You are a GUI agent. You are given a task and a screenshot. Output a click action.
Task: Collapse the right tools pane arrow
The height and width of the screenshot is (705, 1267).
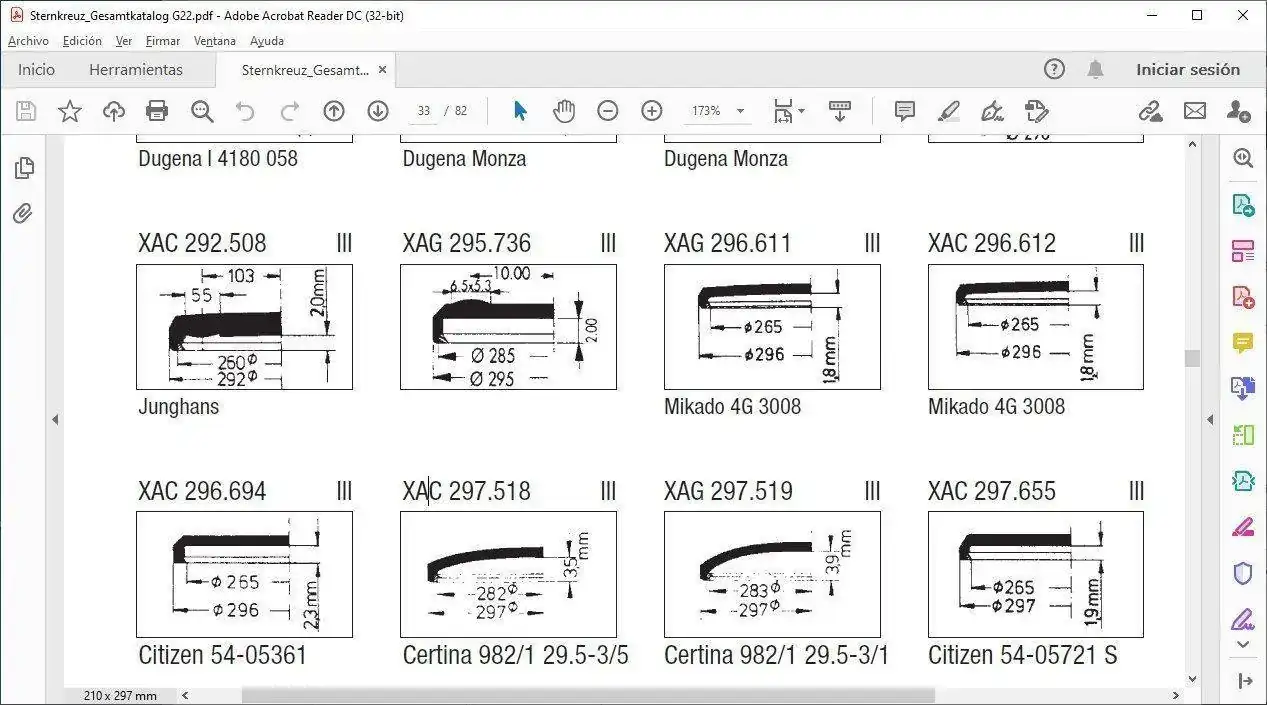pos(1210,420)
